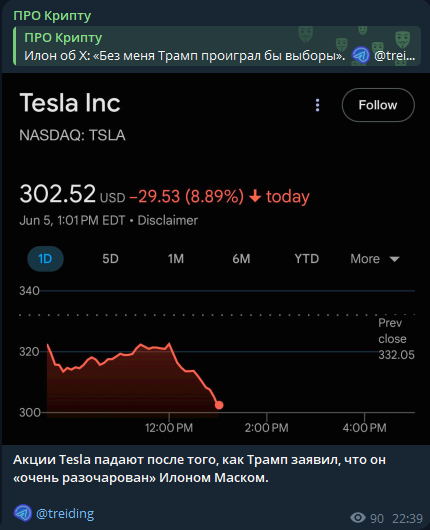This screenshot has height=530, width=430.
Task: Click the 12:00 PM marker on the chart axis
Action: [x=169, y=428]
